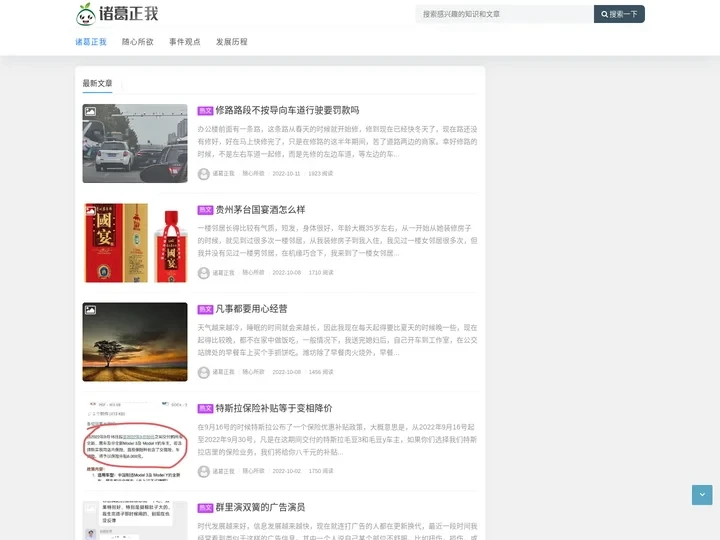The width and height of the screenshot is (720, 540).
Task: Click 随心所欲 category under 贵州茅台 article
Action: tap(253, 273)
